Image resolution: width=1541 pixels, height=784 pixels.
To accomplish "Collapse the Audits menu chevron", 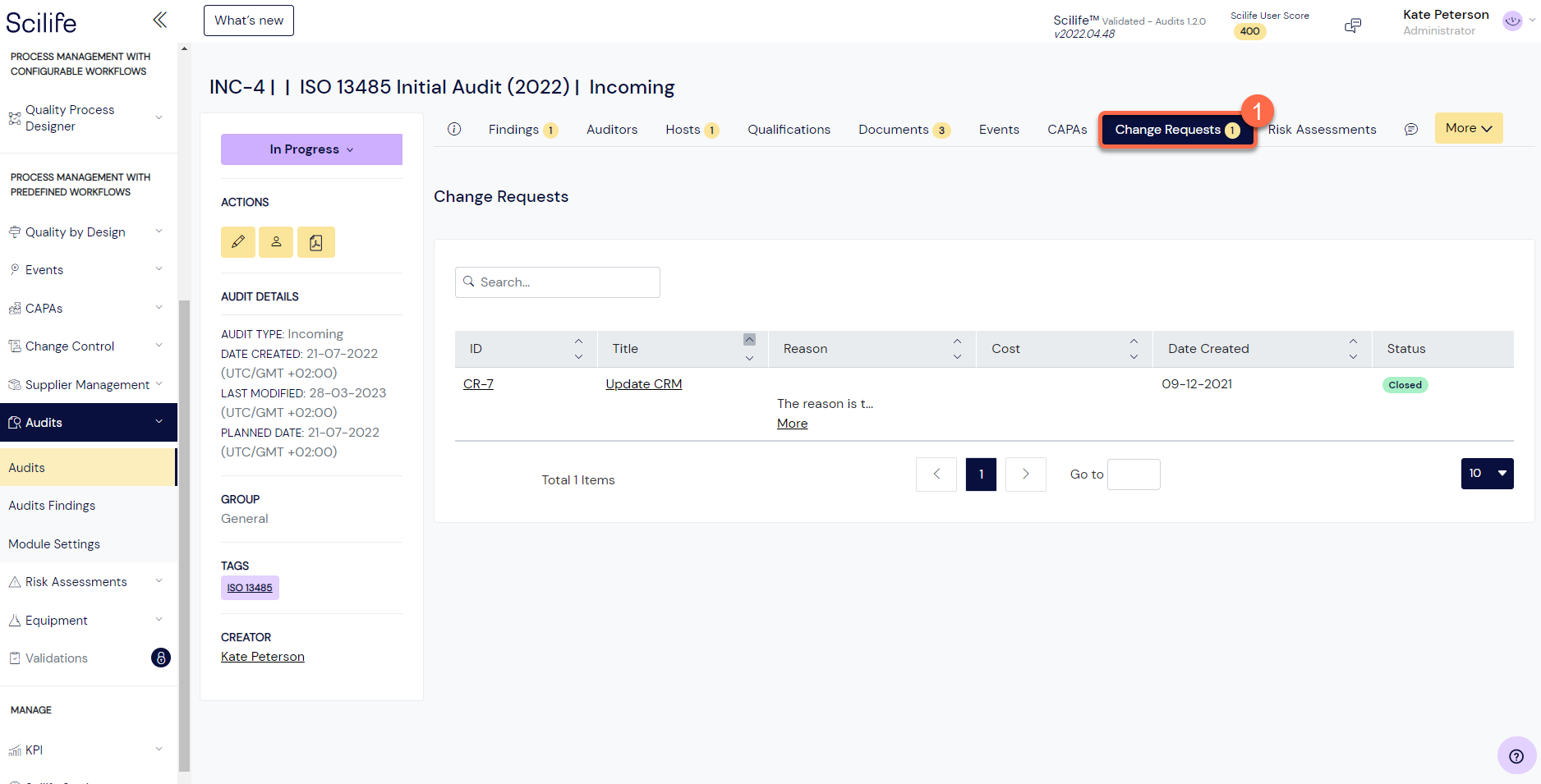I will click(159, 422).
